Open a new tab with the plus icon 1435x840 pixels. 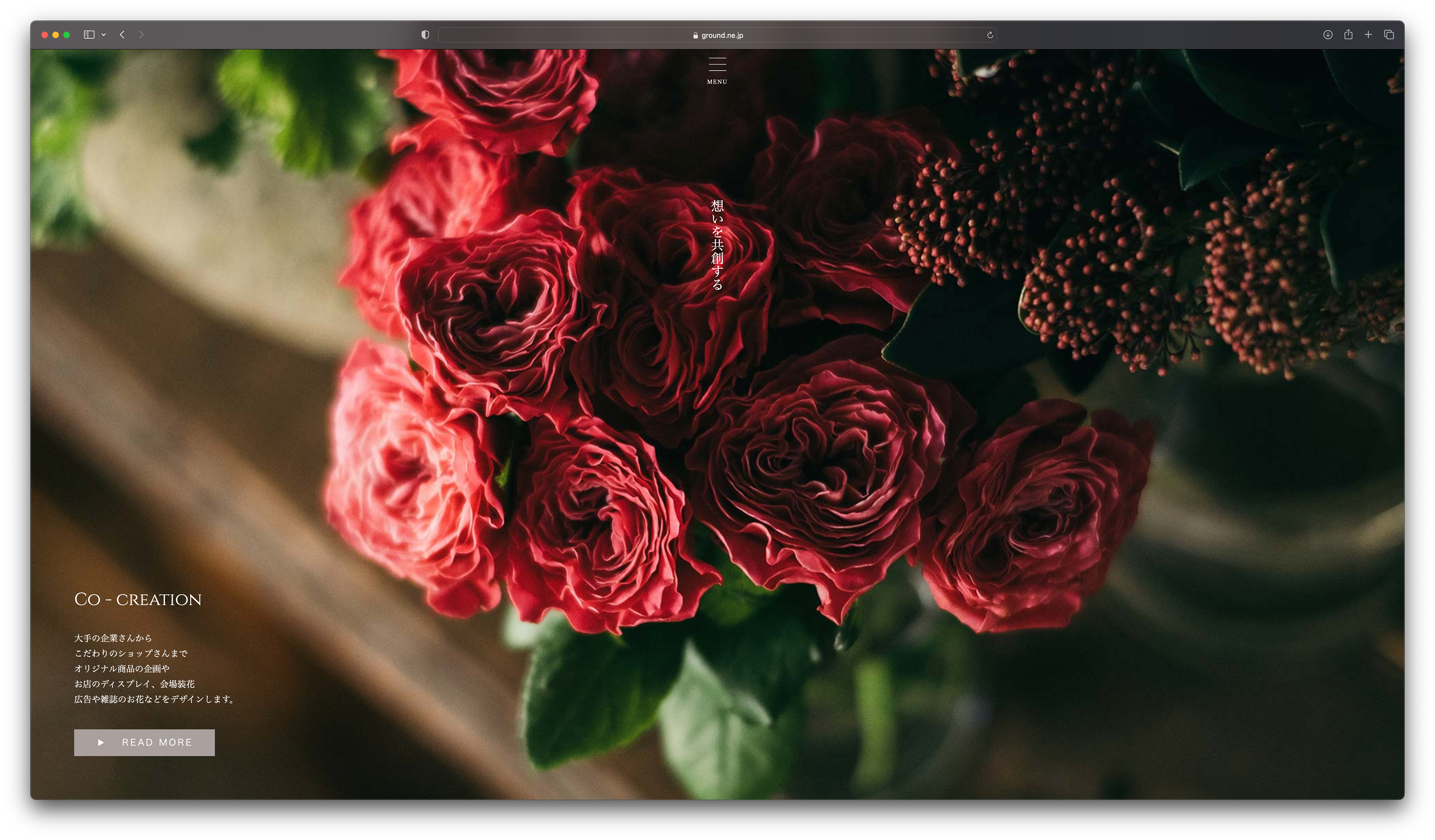pyautogui.click(x=1368, y=35)
